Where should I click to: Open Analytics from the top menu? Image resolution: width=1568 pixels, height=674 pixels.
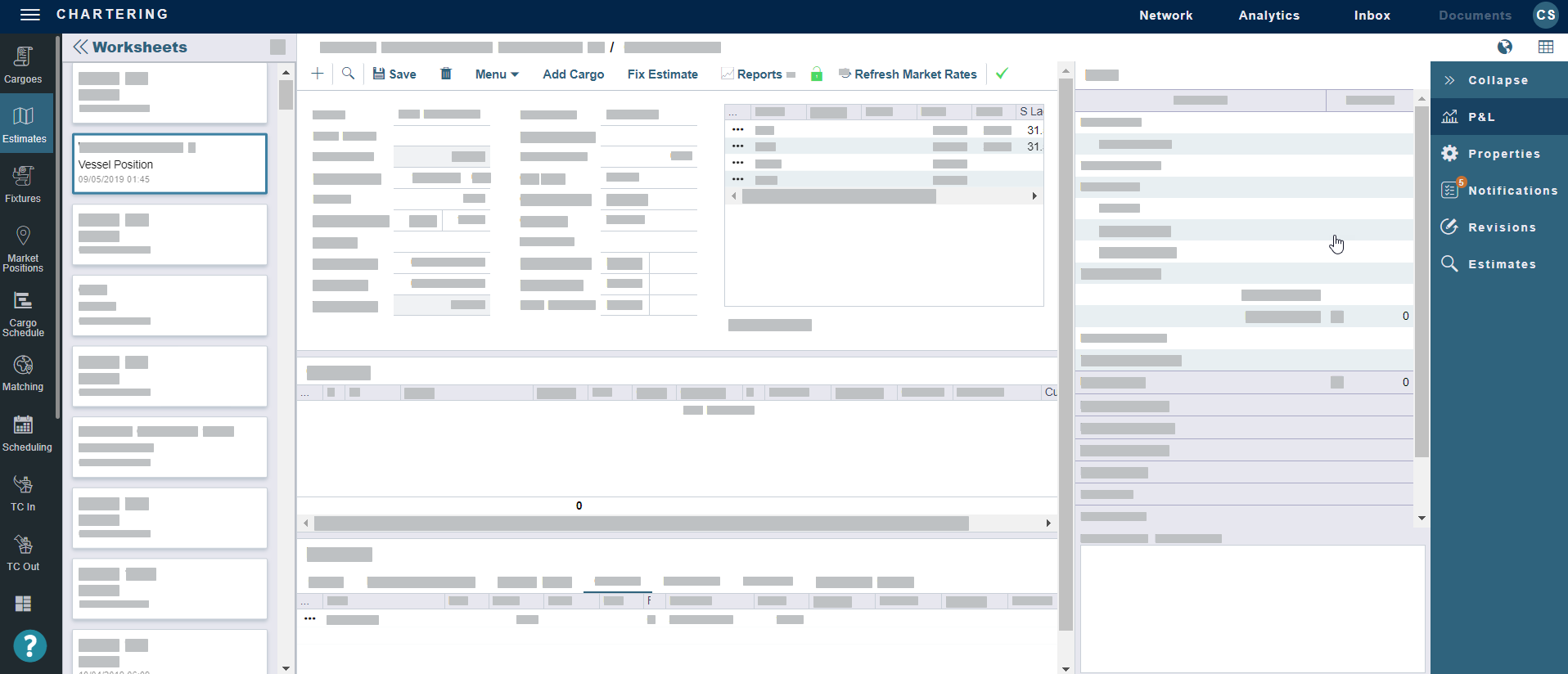point(1268,16)
